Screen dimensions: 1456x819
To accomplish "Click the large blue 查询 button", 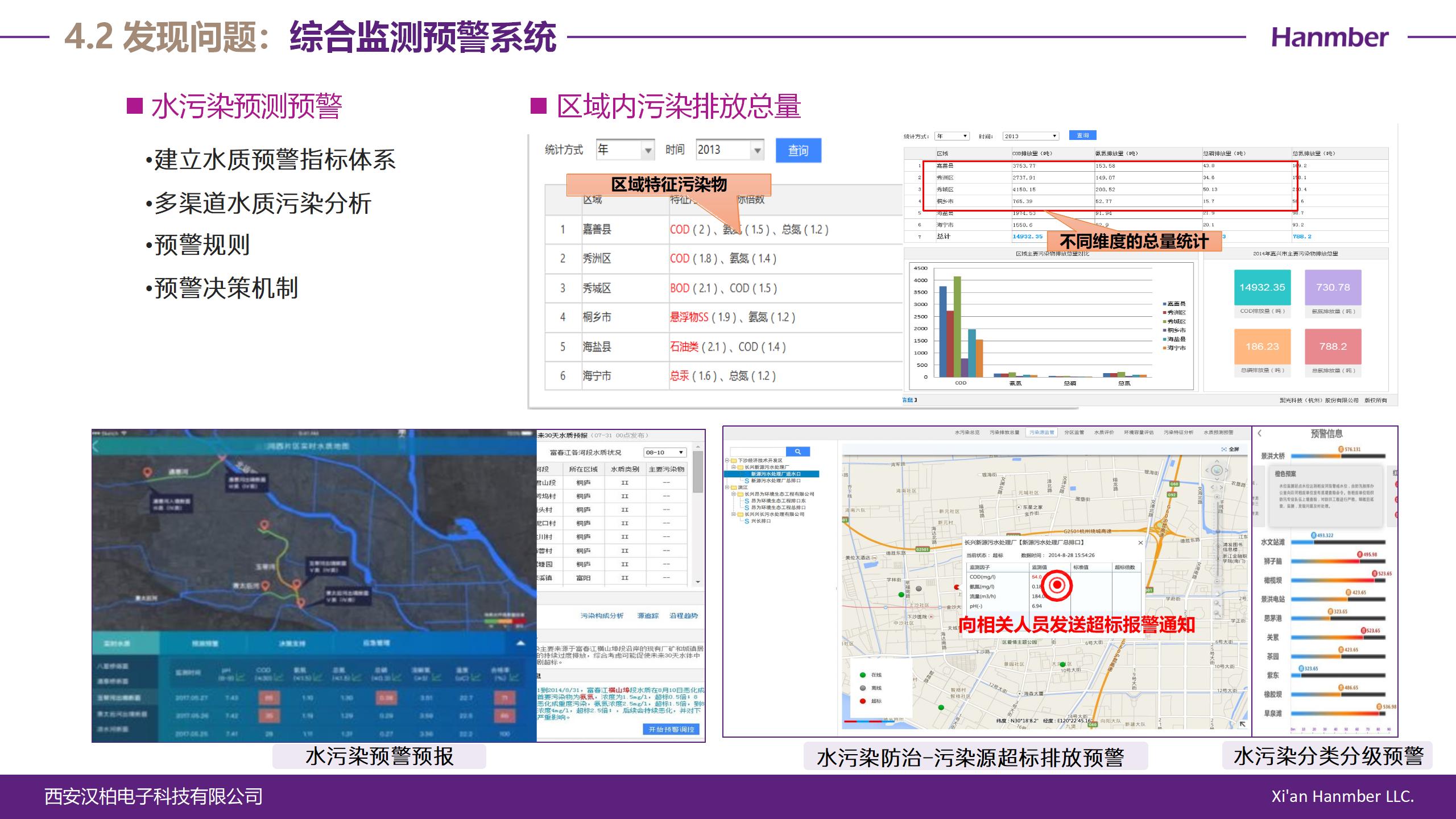I will point(799,150).
